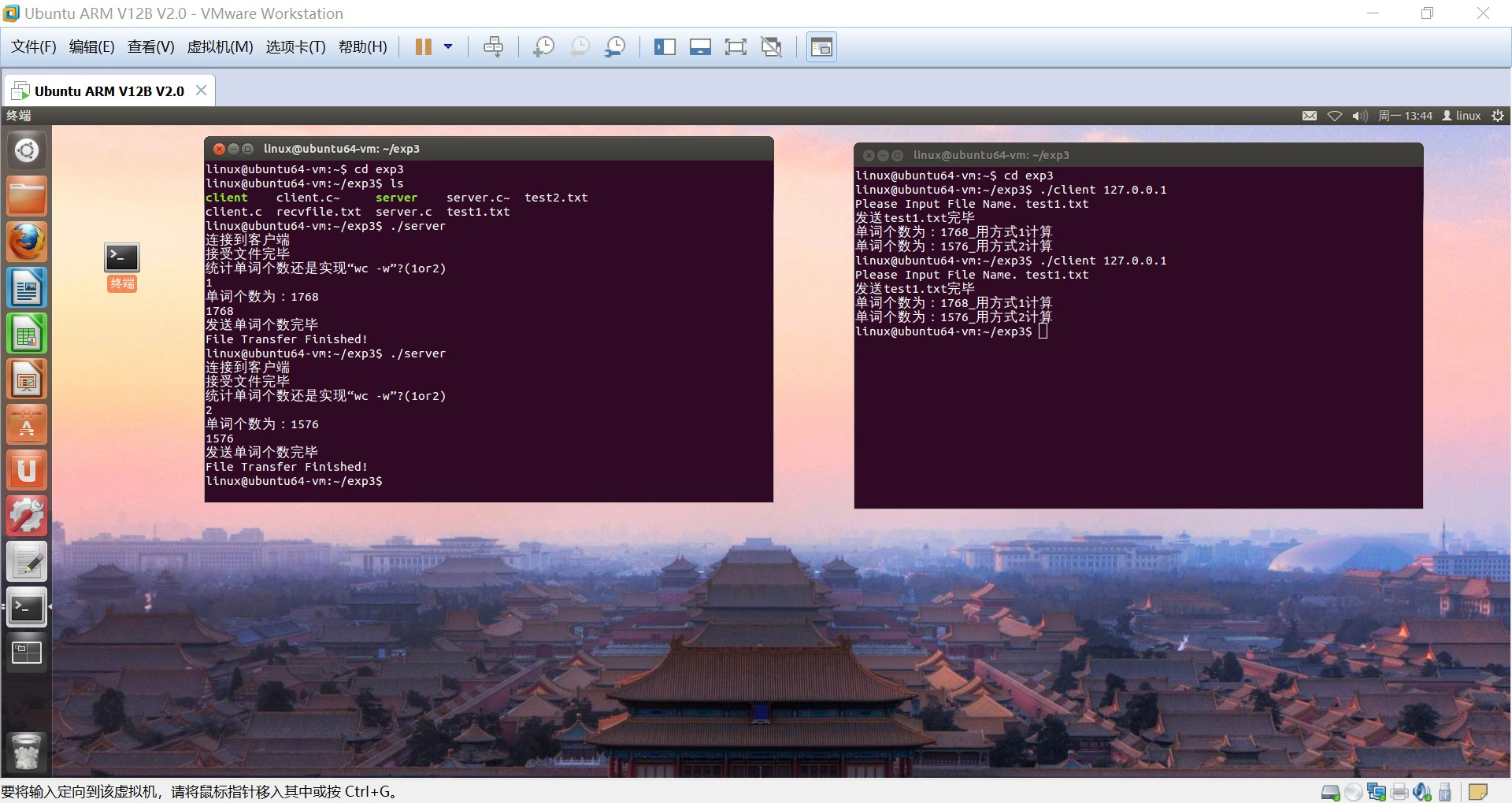Screen dimensions: 1512x803
Task: Click 'recvfile.txt' in the server terminal
Action: click(x=318, y=212)
